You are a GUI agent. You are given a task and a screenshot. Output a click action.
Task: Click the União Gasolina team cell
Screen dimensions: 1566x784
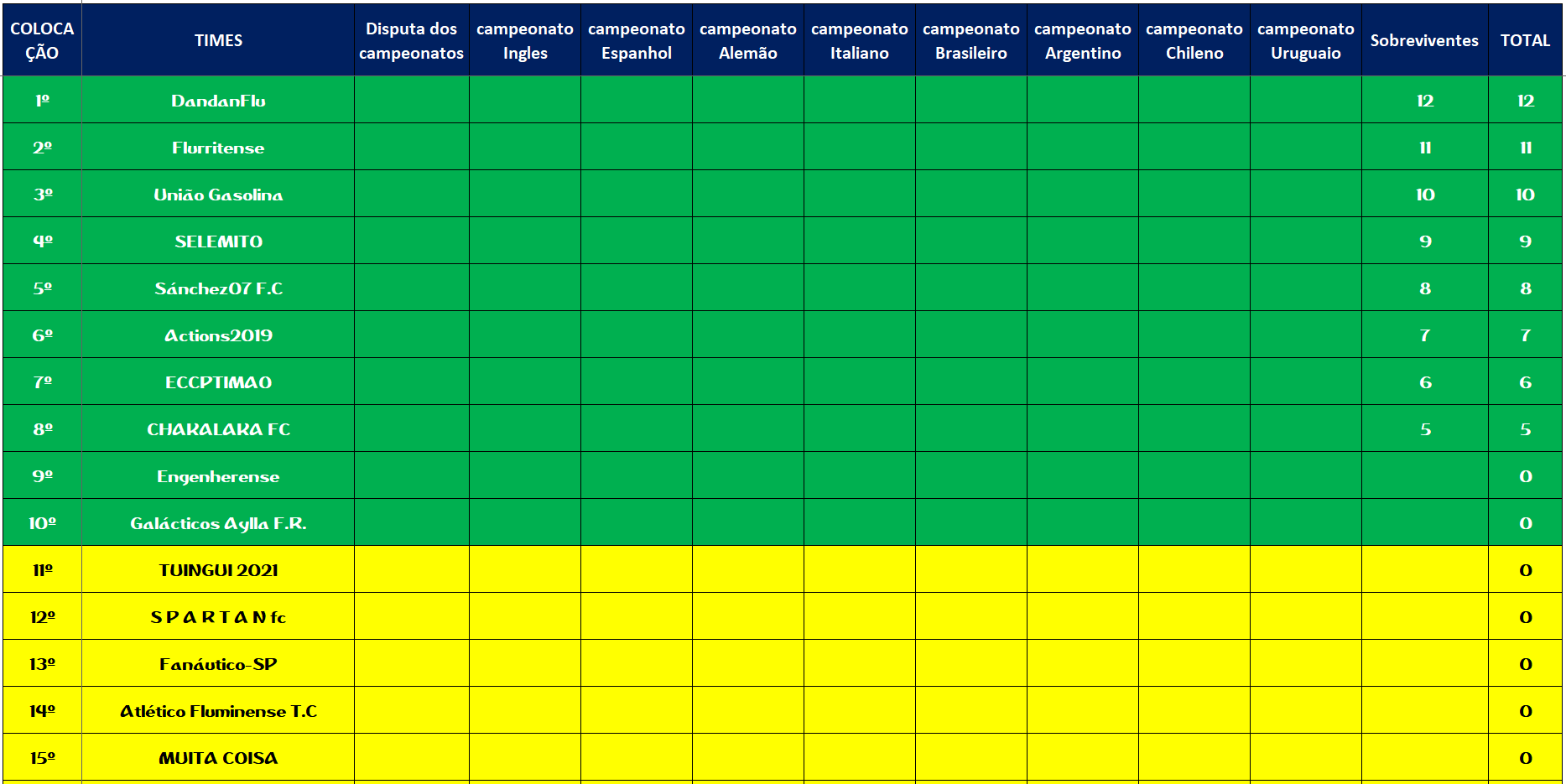218,195
